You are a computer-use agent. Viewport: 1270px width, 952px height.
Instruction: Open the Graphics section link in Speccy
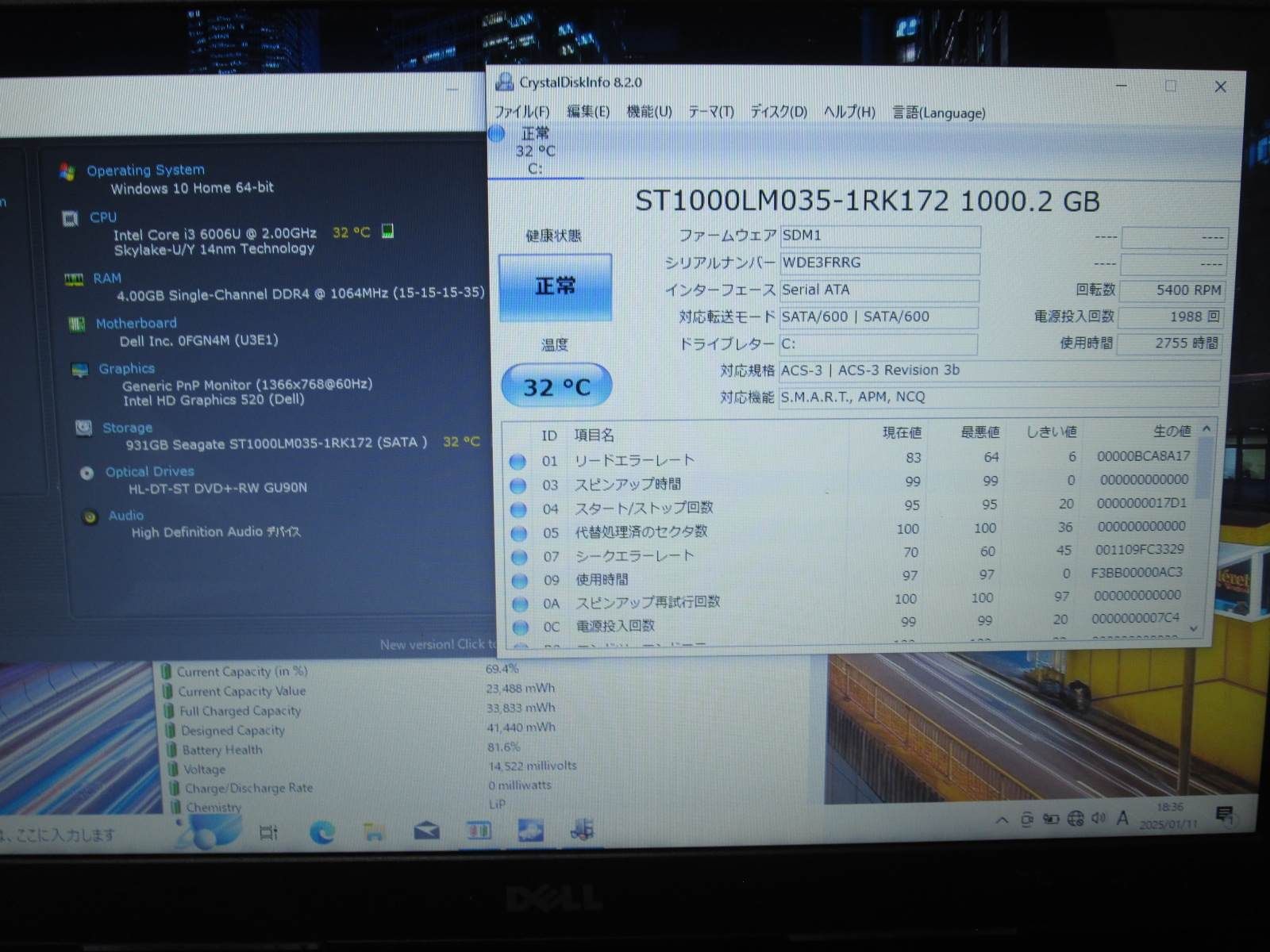tap(127, 368)
